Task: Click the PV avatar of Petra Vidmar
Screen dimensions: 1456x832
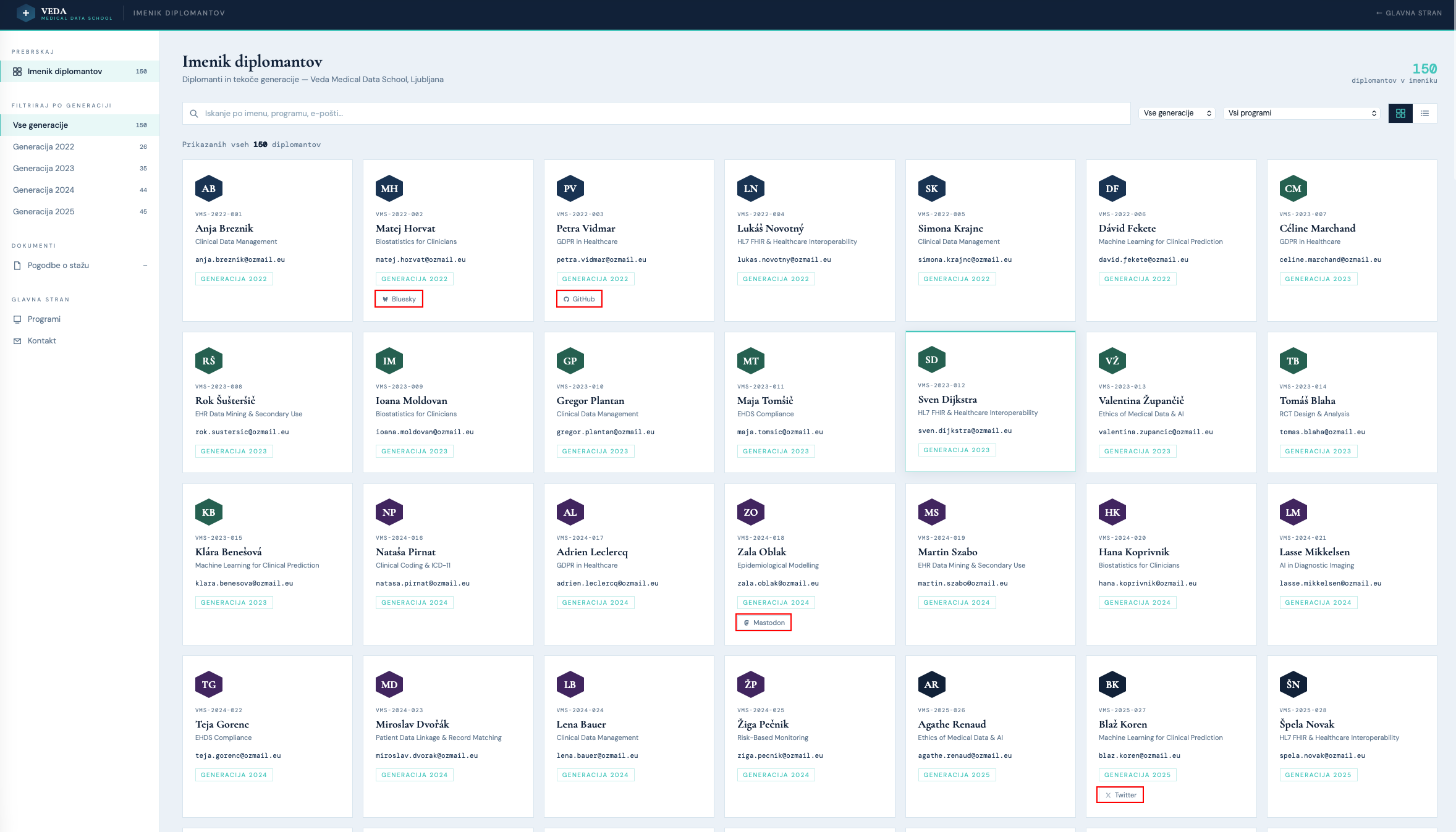Action: click(570, 189)
